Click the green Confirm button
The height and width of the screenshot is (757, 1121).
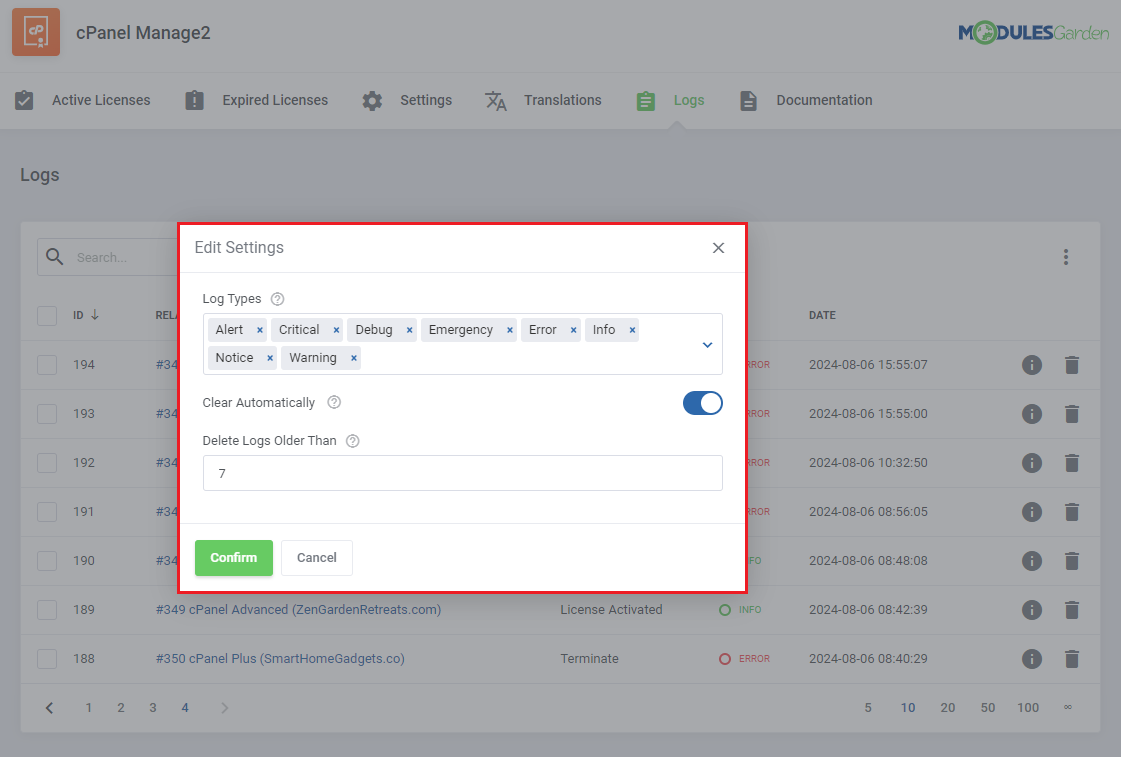(x=234, y=558)
